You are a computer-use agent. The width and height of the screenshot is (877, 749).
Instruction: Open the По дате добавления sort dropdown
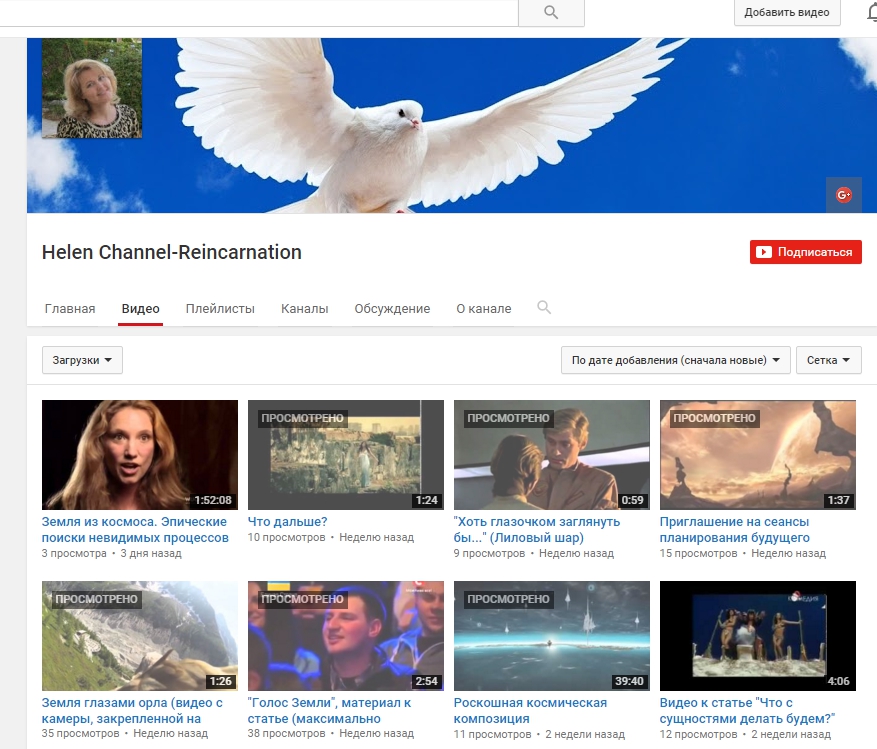676,360
